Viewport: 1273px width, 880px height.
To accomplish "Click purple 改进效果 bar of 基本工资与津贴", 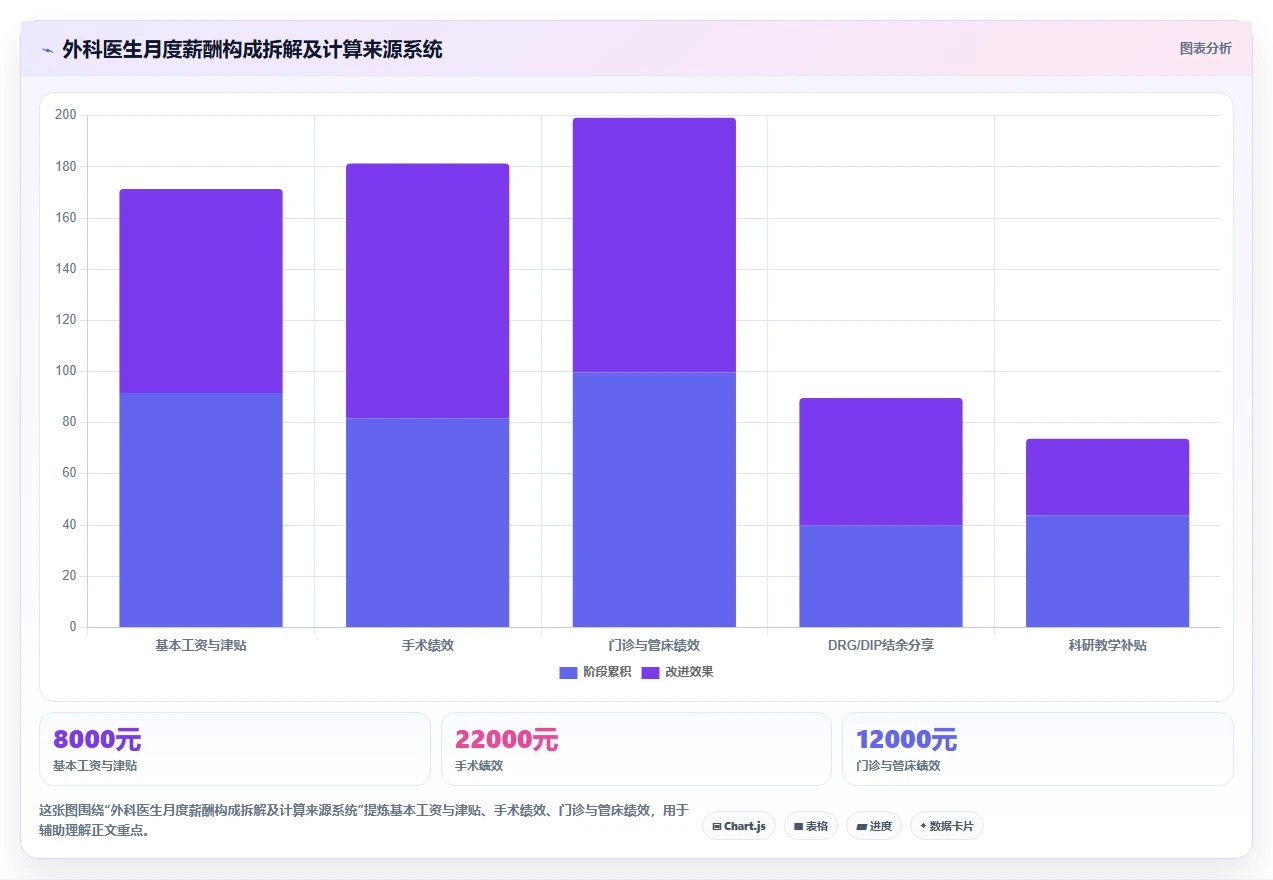I will pyautogui.click(x=201, y=291).
